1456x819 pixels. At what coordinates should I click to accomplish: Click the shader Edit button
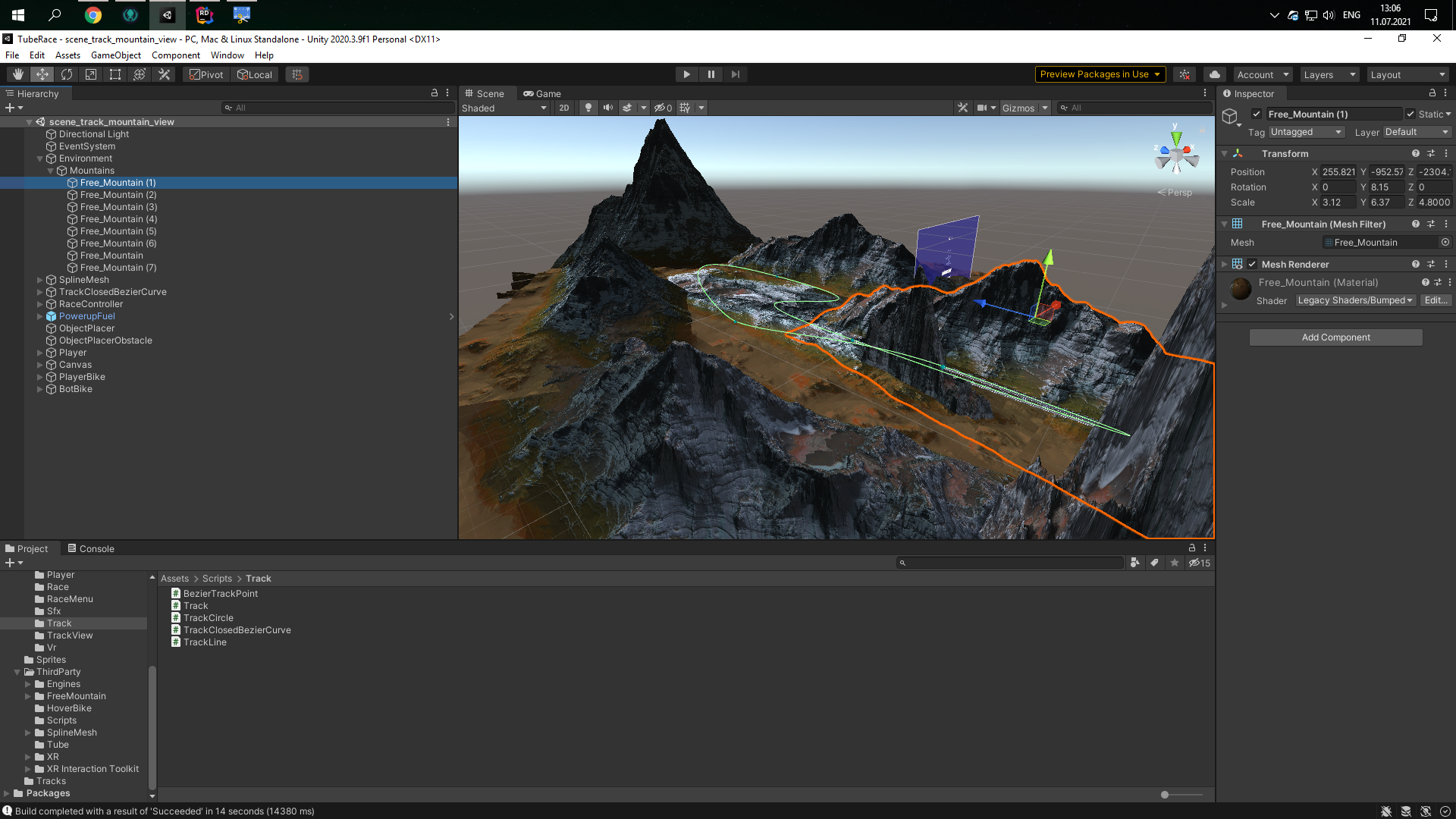(1435, 300)
